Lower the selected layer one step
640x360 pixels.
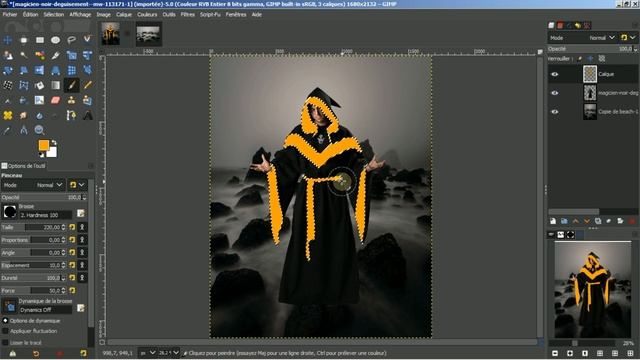click(x=587, y=221)
